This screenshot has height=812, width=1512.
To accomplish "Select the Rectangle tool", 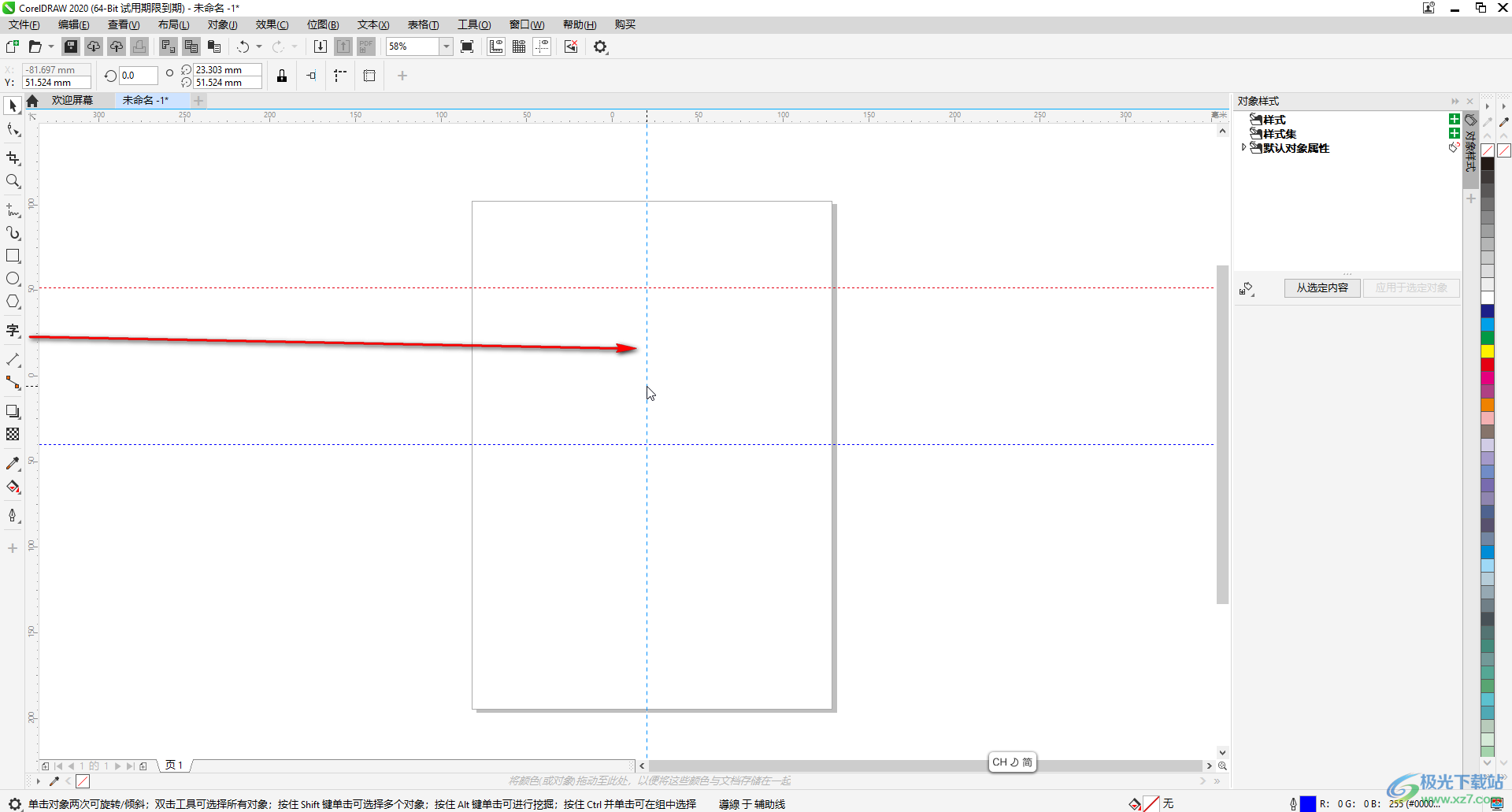I will 13,256.
